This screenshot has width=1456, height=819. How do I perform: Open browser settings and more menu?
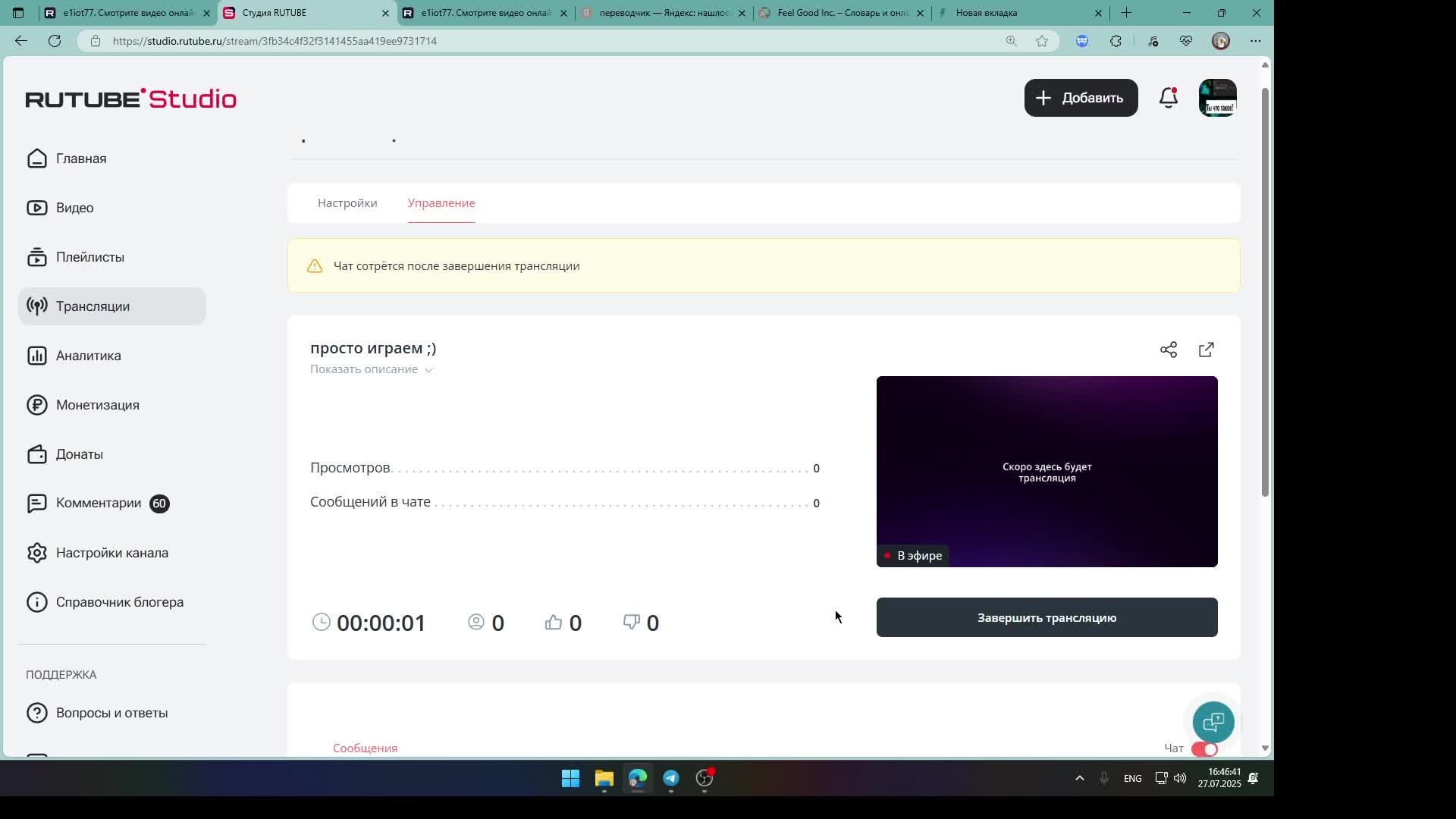(1255, 41)
